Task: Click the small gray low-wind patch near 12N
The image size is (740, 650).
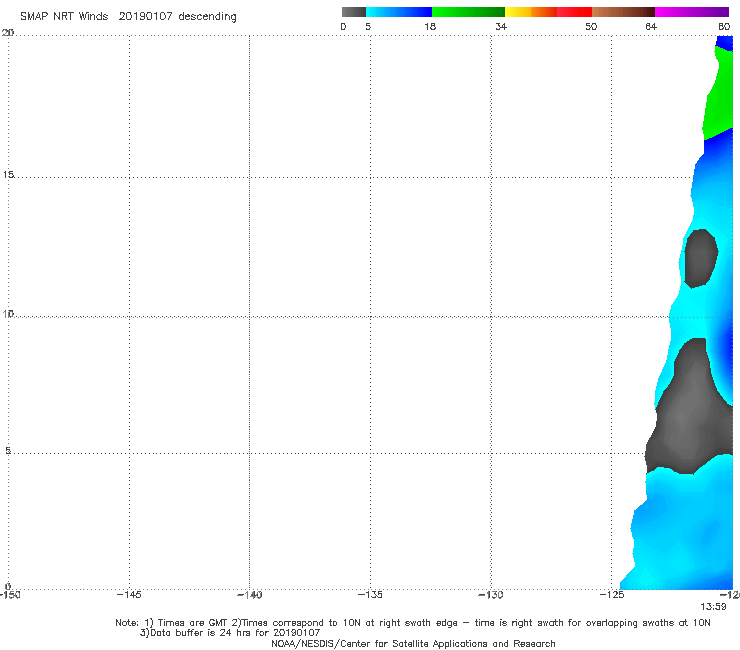Action: [x=701, y=258]
